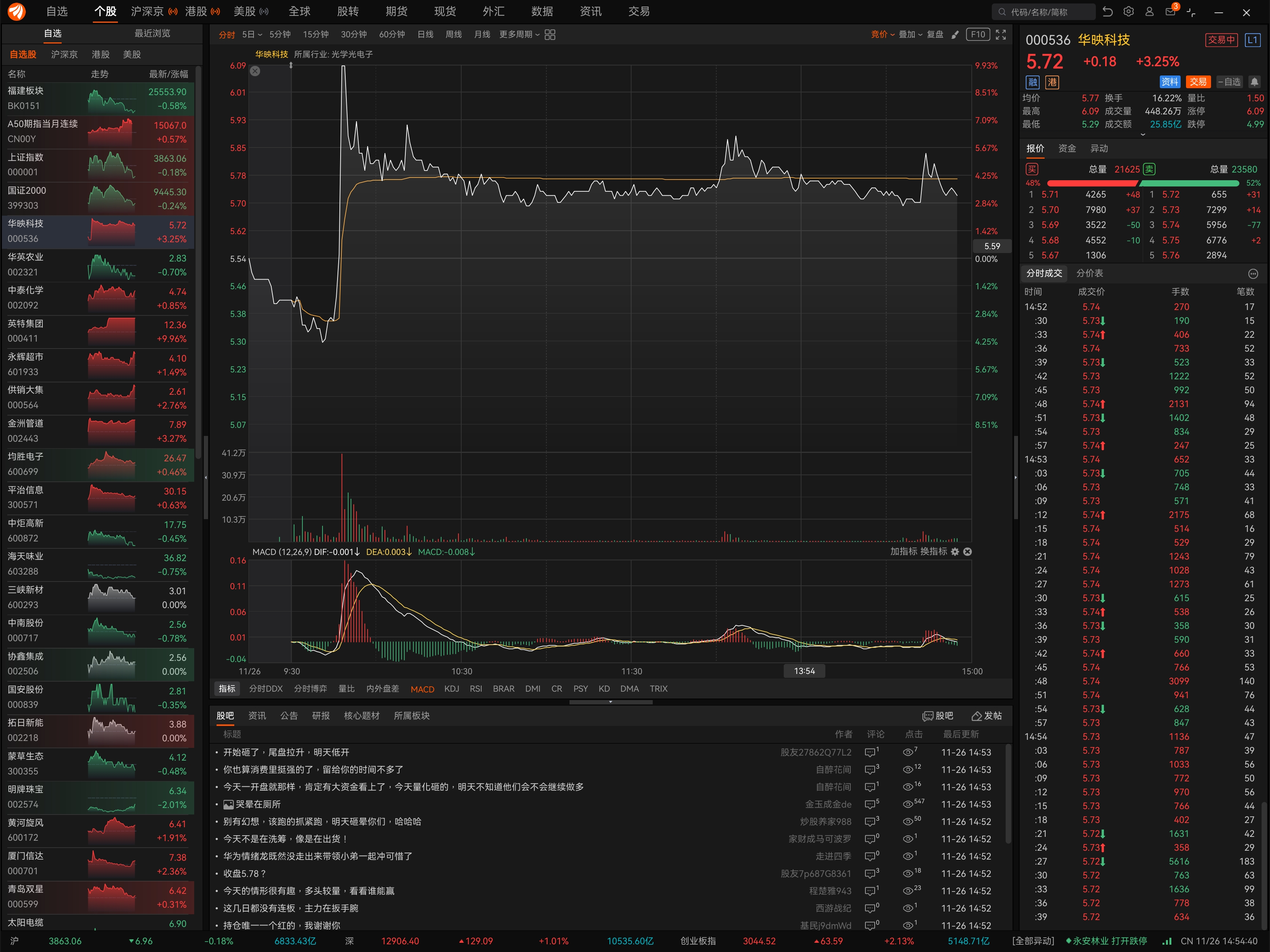Open MACD indicator settings gear

tap(955, 551)
